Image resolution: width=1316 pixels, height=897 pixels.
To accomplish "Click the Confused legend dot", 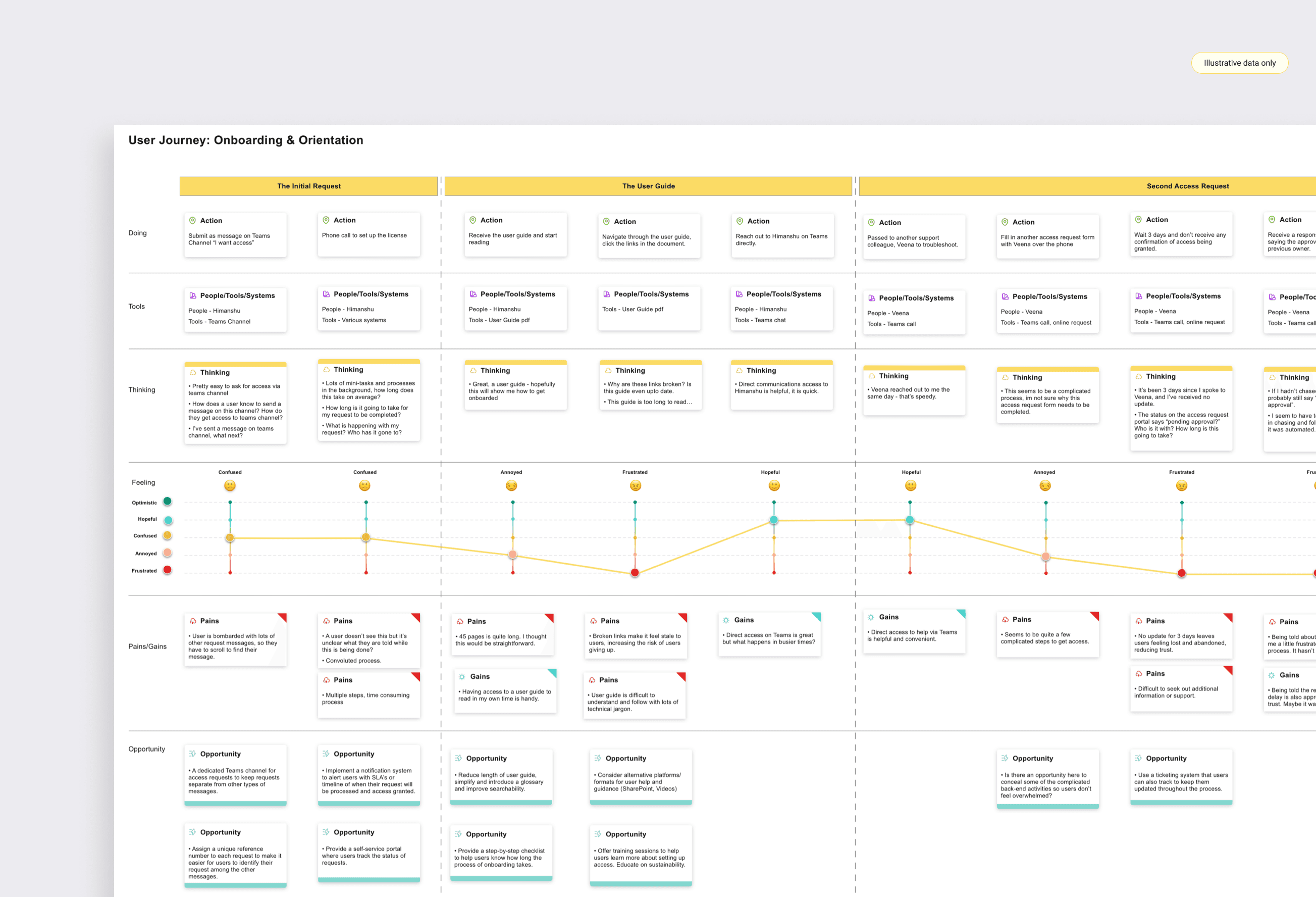I will coord(167,535).
